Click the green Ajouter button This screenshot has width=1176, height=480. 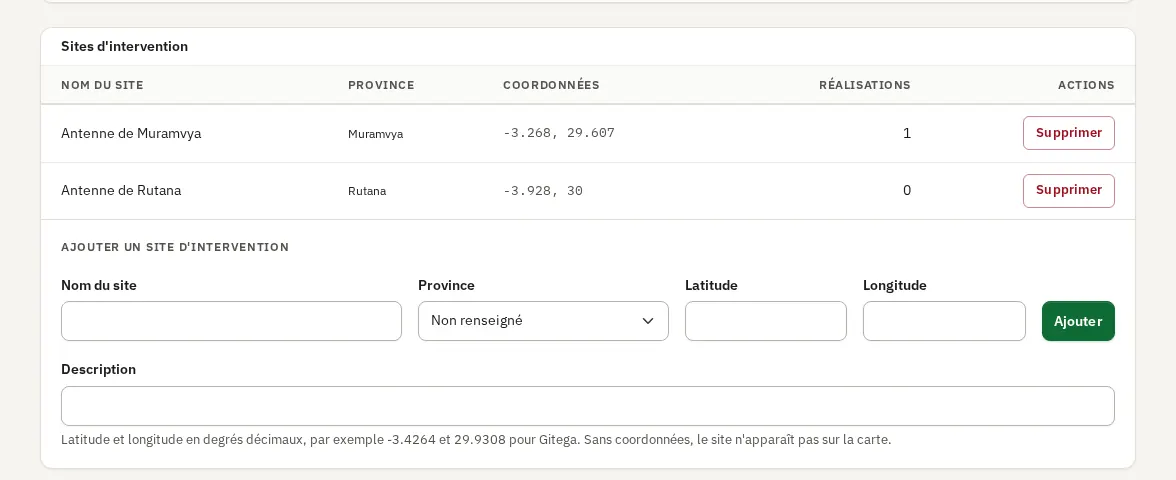point(1078,321)
